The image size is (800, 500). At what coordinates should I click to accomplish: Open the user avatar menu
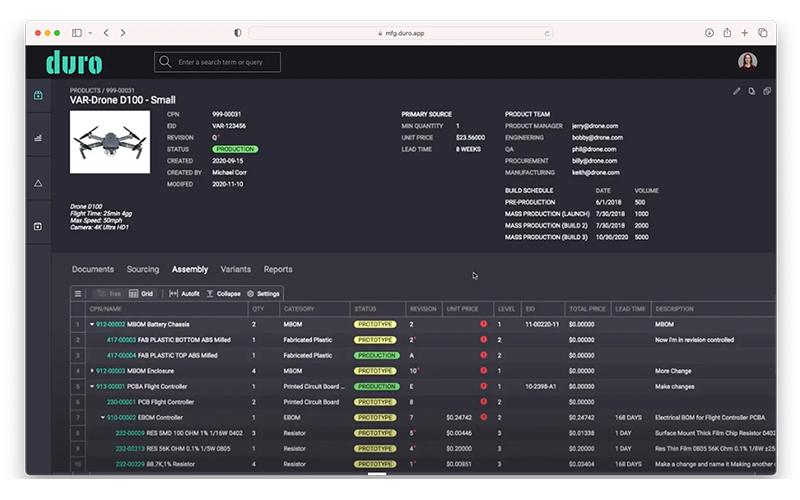point(747,61)
